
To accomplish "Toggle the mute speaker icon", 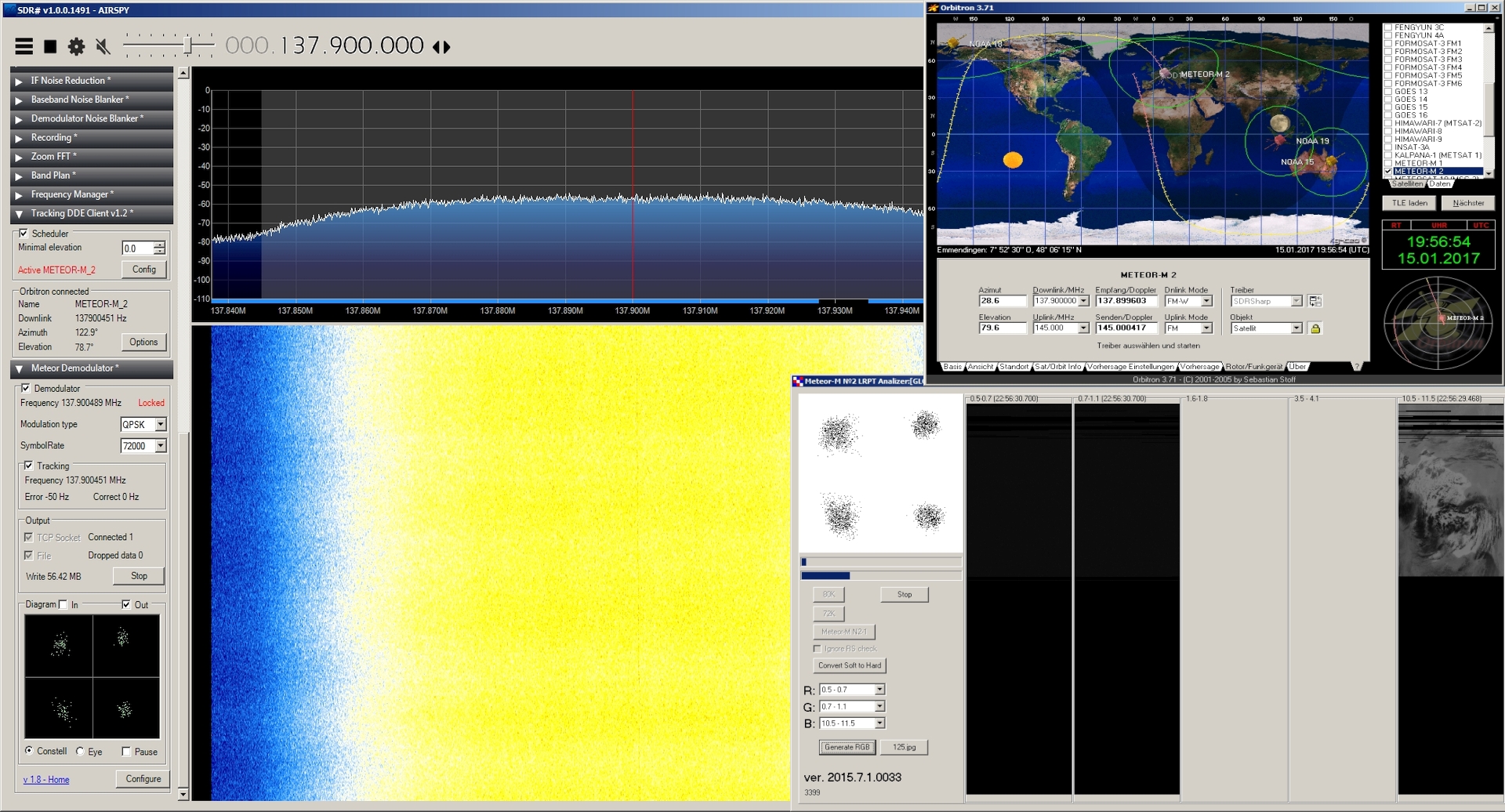I will (x=103, y=47).
